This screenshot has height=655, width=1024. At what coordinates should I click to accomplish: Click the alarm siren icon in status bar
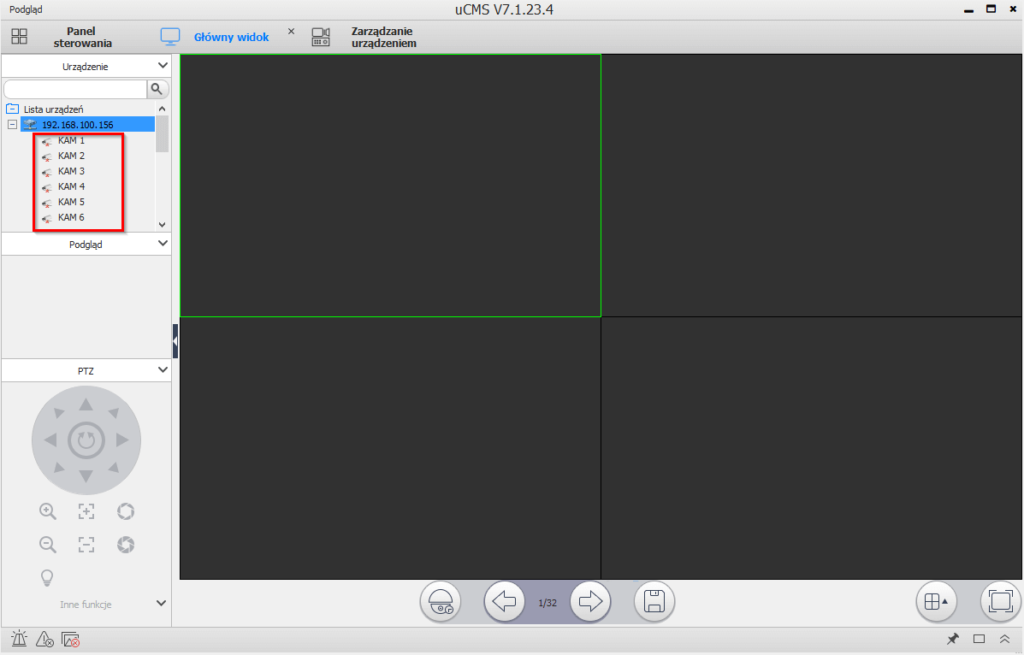(19, 639)
